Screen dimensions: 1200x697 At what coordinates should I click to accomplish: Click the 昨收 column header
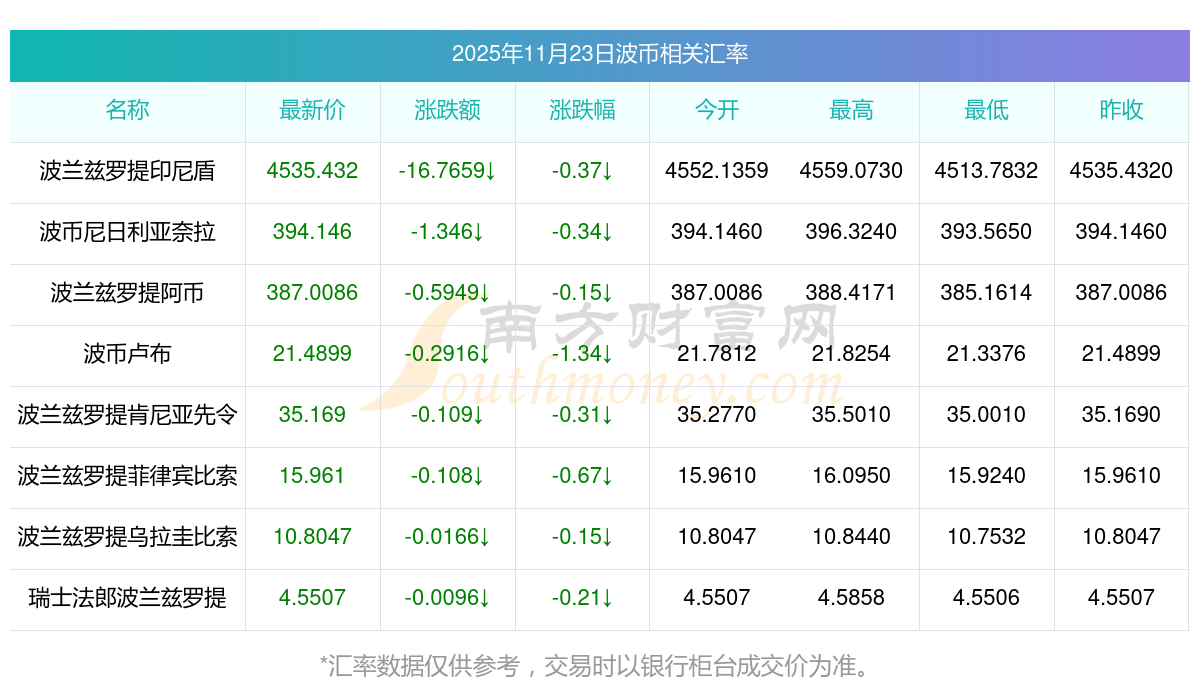pos(1121,111)
